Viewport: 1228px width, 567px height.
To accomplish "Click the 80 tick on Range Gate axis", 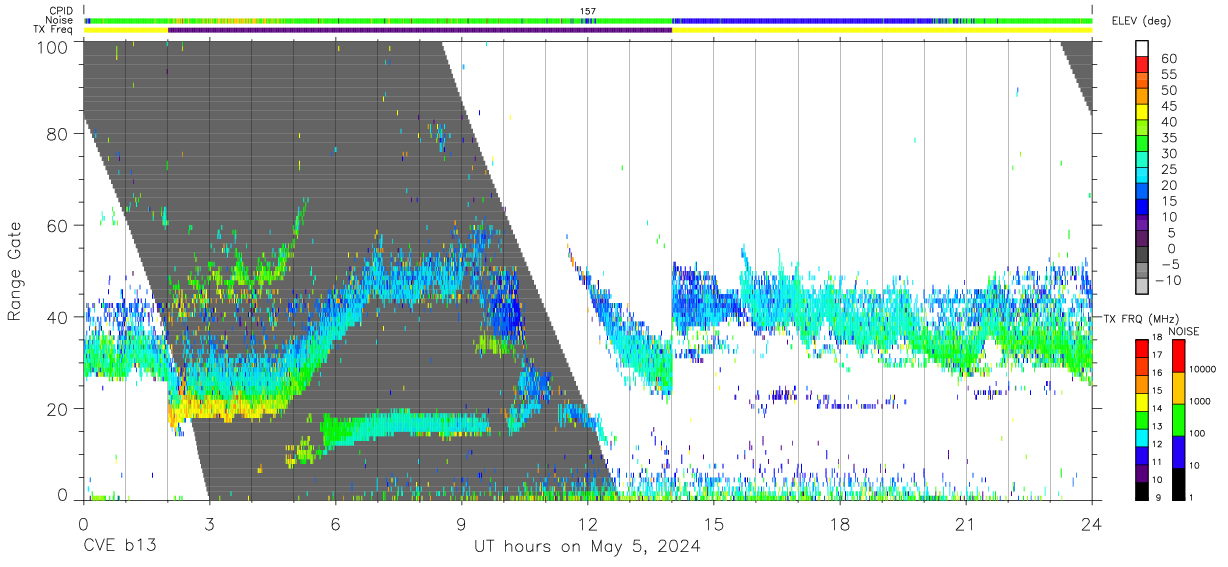I will pyautogui.click(x=58, y=133).
